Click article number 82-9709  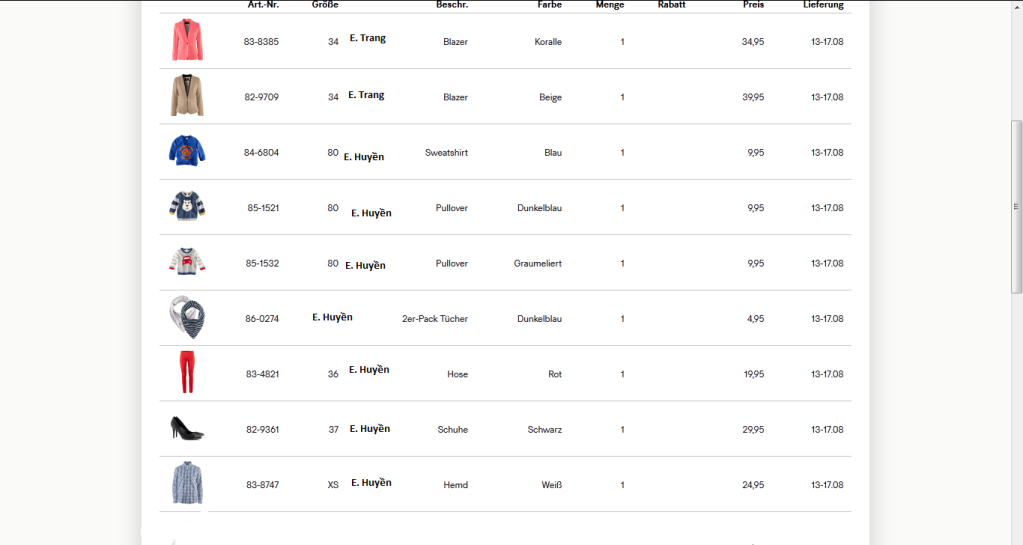(261, 97)
